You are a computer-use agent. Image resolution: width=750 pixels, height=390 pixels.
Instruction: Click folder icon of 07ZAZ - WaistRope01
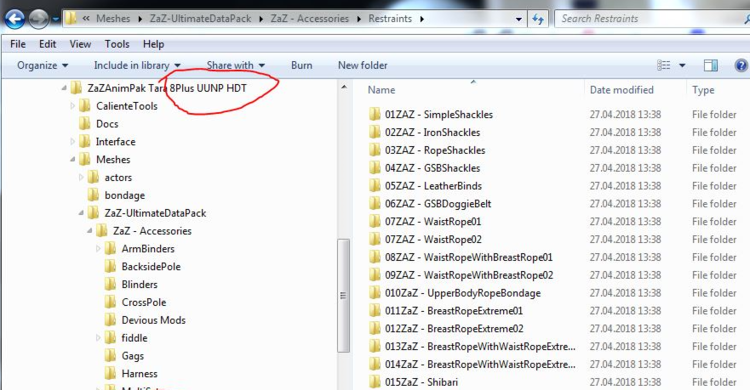[375, 221]
